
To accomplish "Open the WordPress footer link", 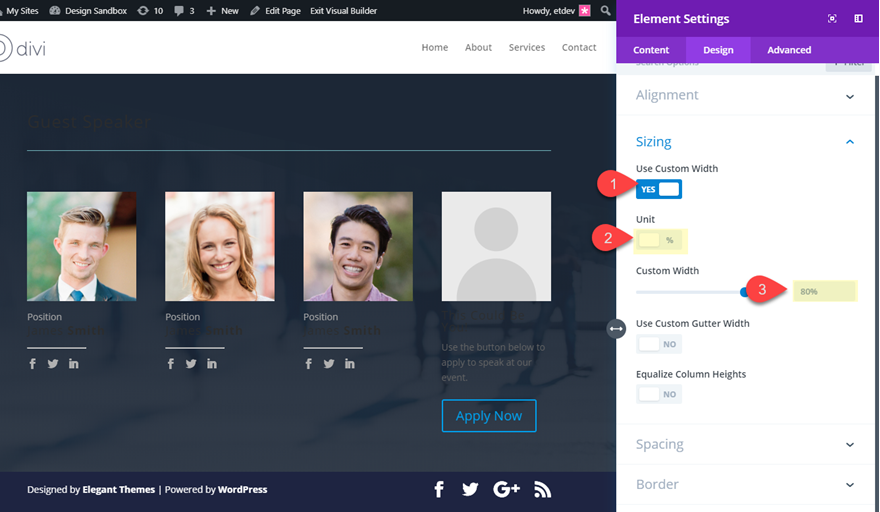I will [x=242, y=490].
